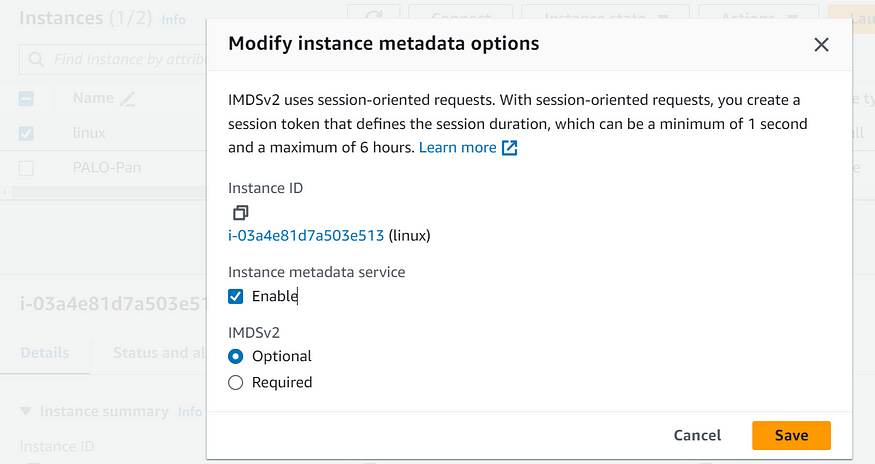Image resolution: width=875 pixels, height=464 pixels.
Task: Check the PALO-Pan instance row checkbox
Action: (26, 168)
